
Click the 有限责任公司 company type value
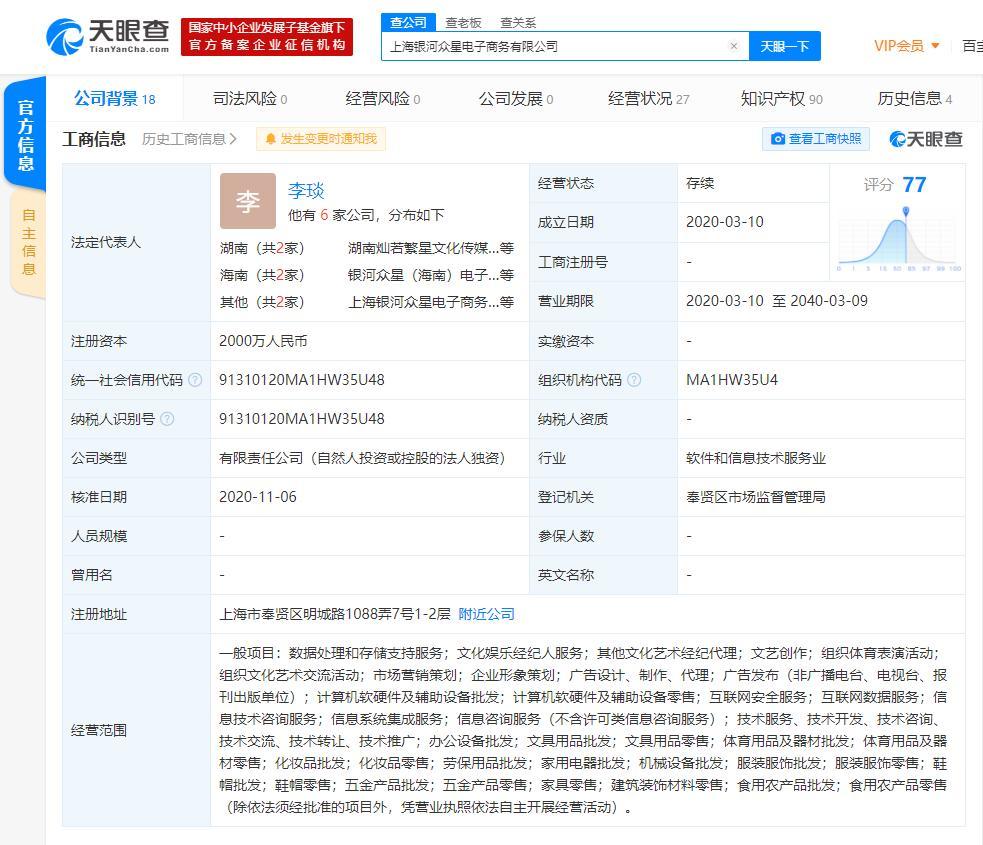[x=362, y=458]
